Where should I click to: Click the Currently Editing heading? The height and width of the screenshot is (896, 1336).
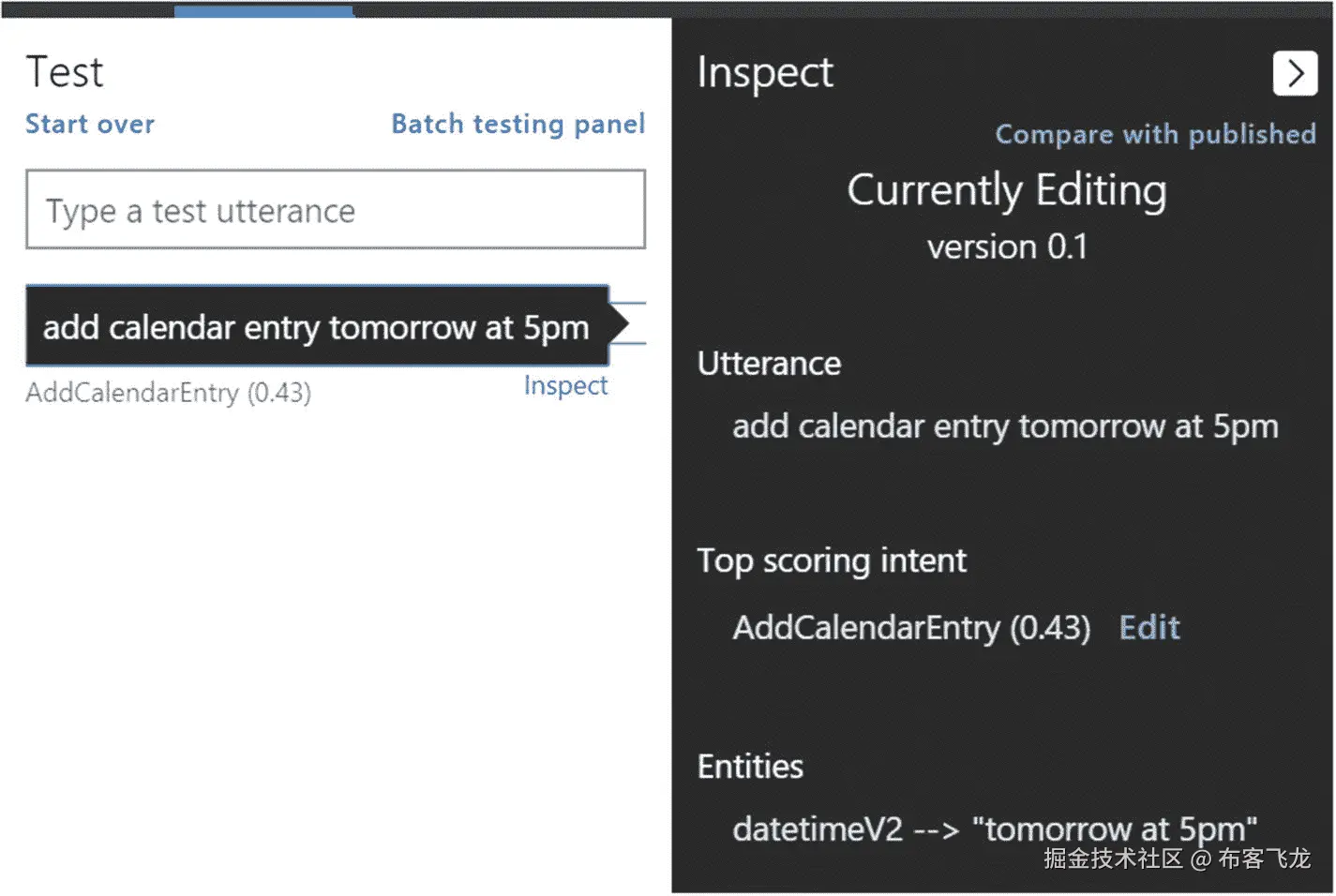pos(1007,190)
